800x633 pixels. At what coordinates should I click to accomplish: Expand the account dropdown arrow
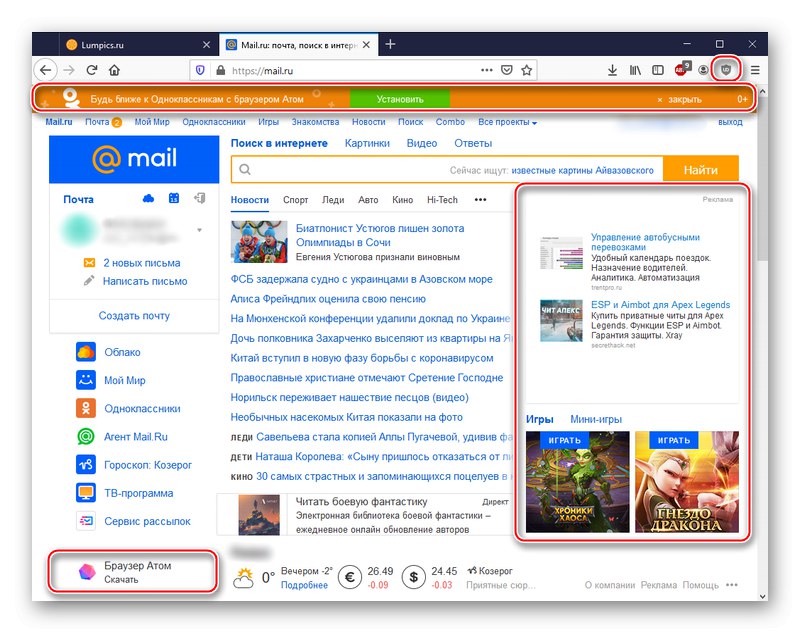(x=199, y=231)
